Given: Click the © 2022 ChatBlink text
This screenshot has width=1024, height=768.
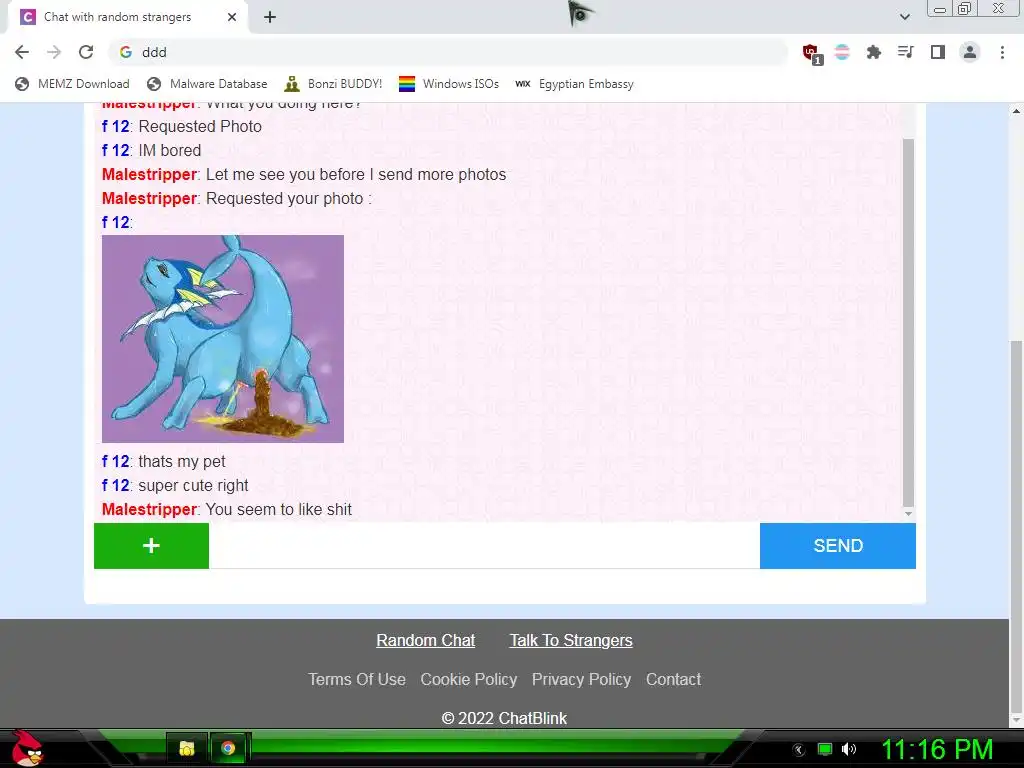Looking at the screenshot, I should [504, 718].
